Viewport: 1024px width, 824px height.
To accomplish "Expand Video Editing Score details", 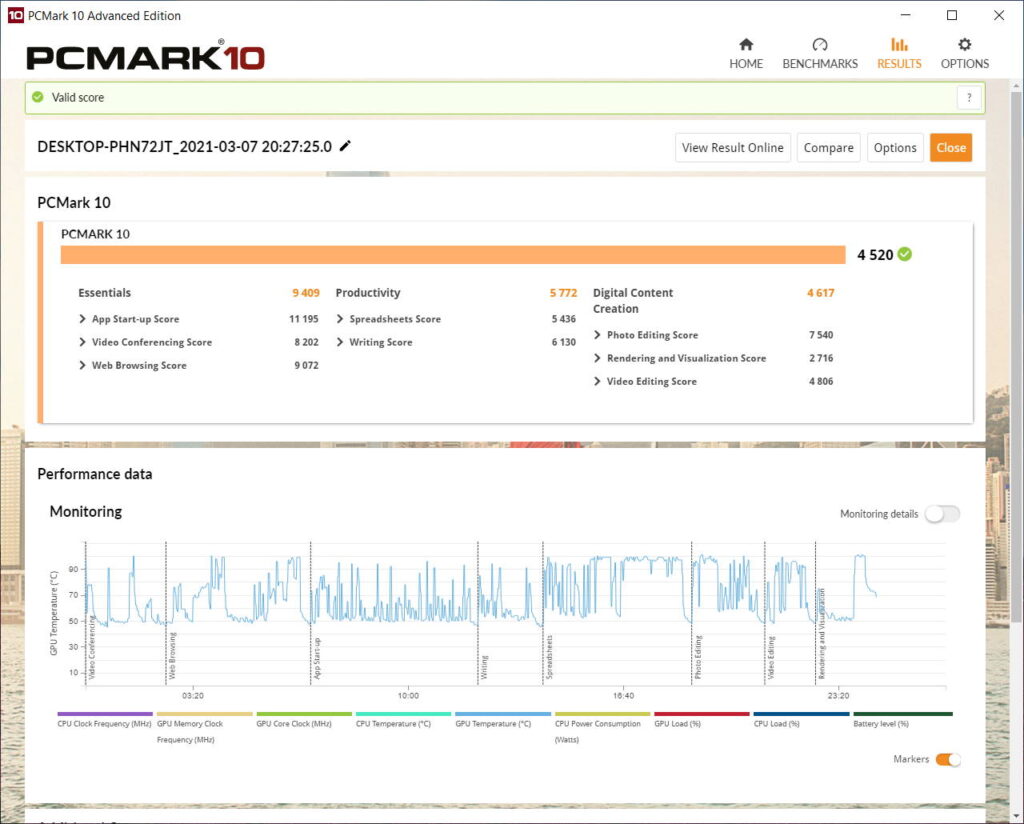I will 597,381.
